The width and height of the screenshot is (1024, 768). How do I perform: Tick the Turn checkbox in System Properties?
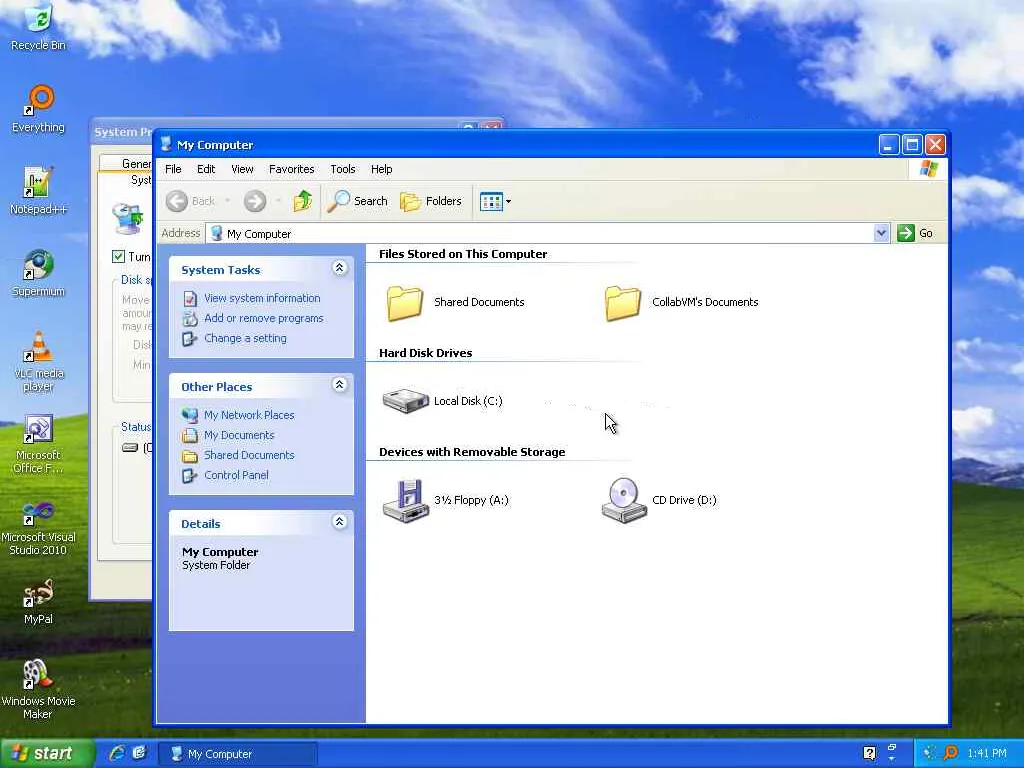tap(118, 257)
